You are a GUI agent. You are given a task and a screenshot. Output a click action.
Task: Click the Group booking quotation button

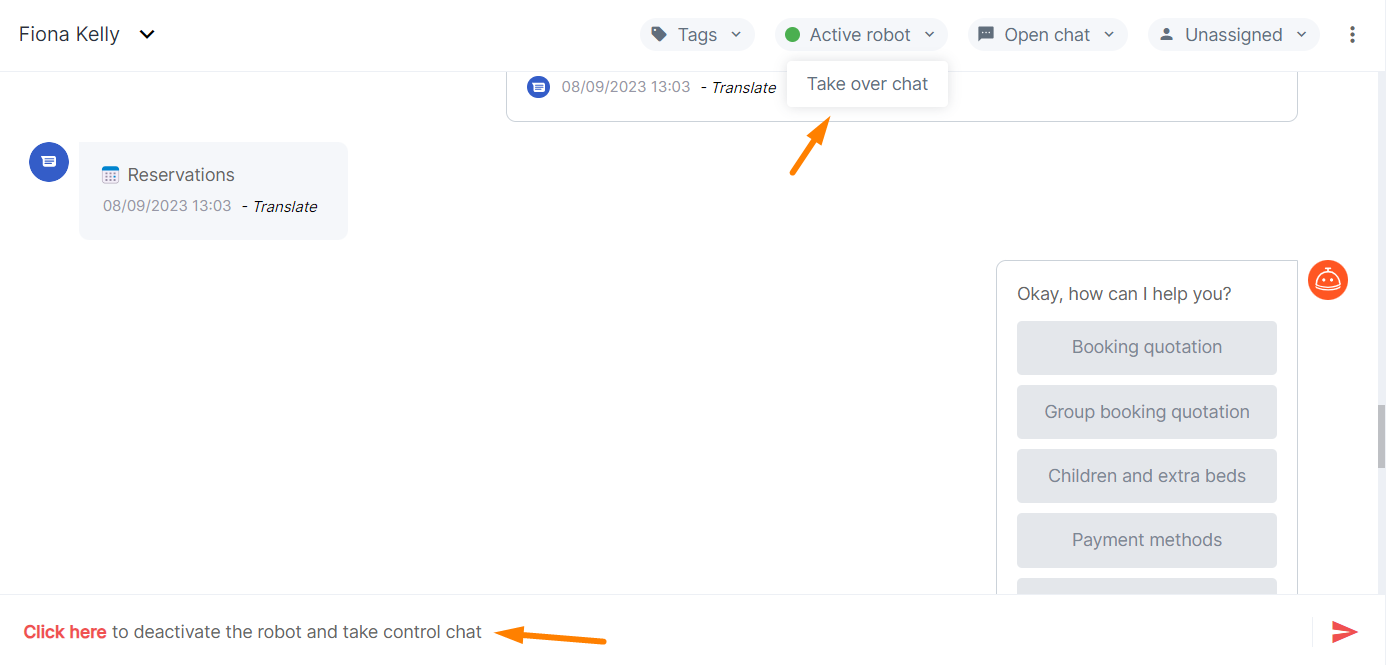point(1147,412)
